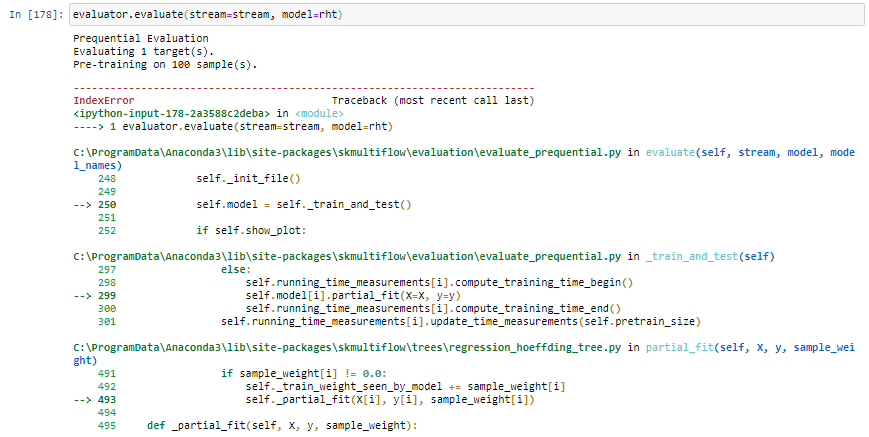Click the 'evaluate(self, stream, model, mode' signature
The height and width of the screenshot is (437, 869).
[750, 152]
